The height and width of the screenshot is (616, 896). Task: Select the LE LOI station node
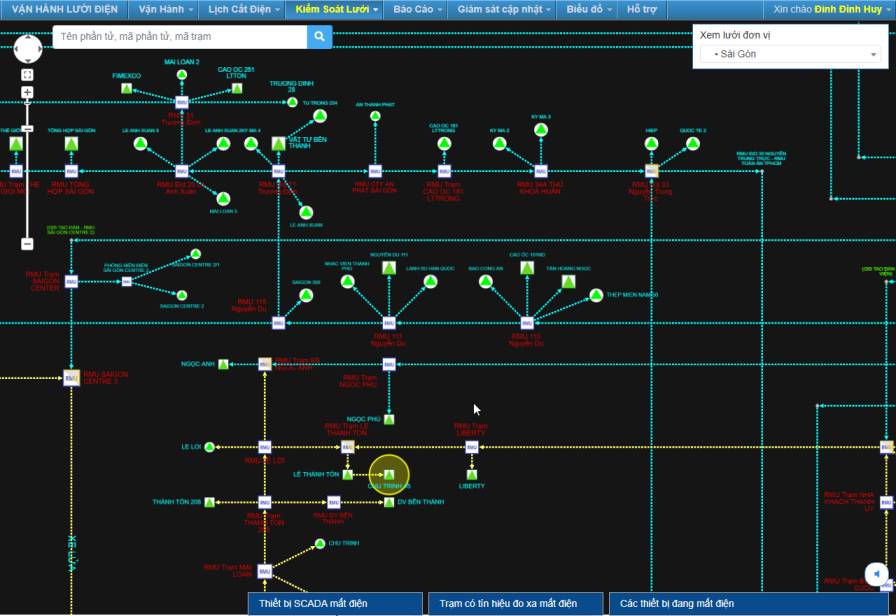210,447
